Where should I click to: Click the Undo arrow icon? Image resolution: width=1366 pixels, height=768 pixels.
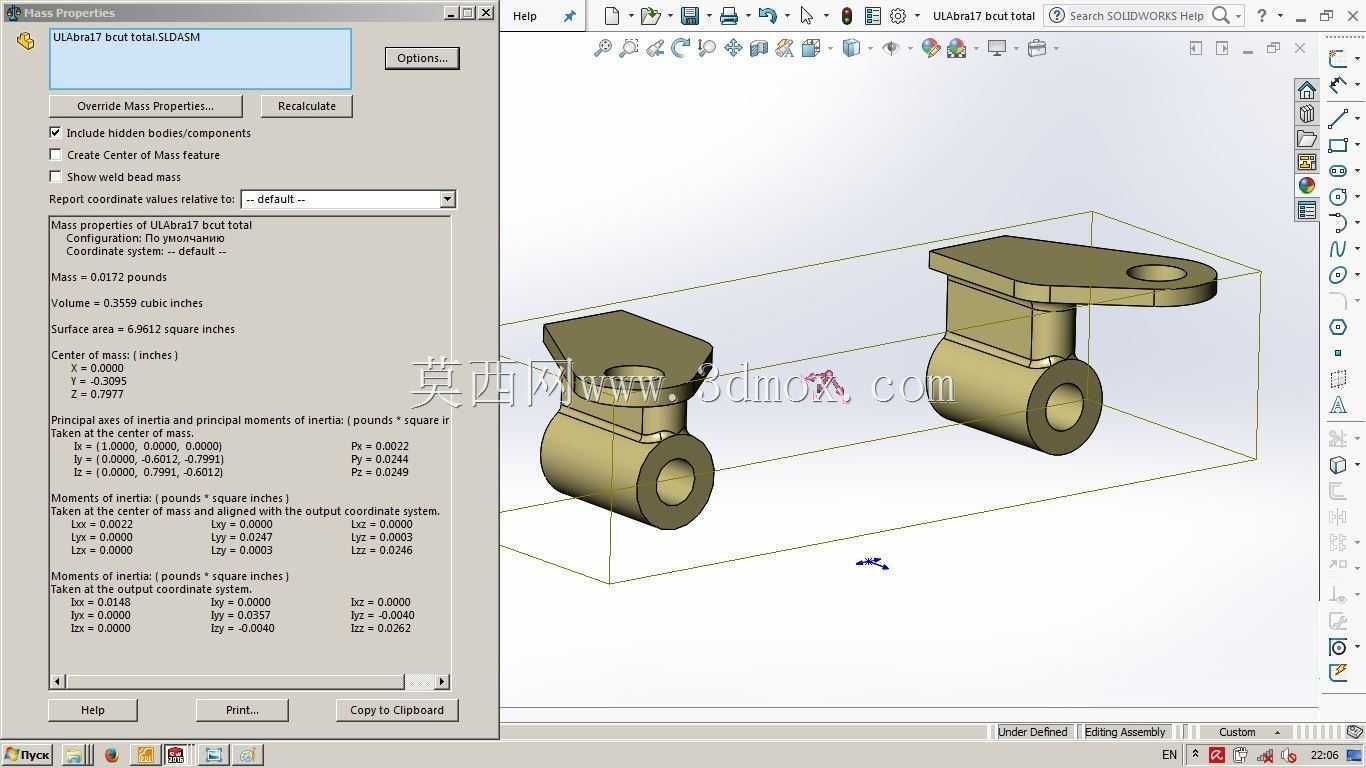point(767,16)
